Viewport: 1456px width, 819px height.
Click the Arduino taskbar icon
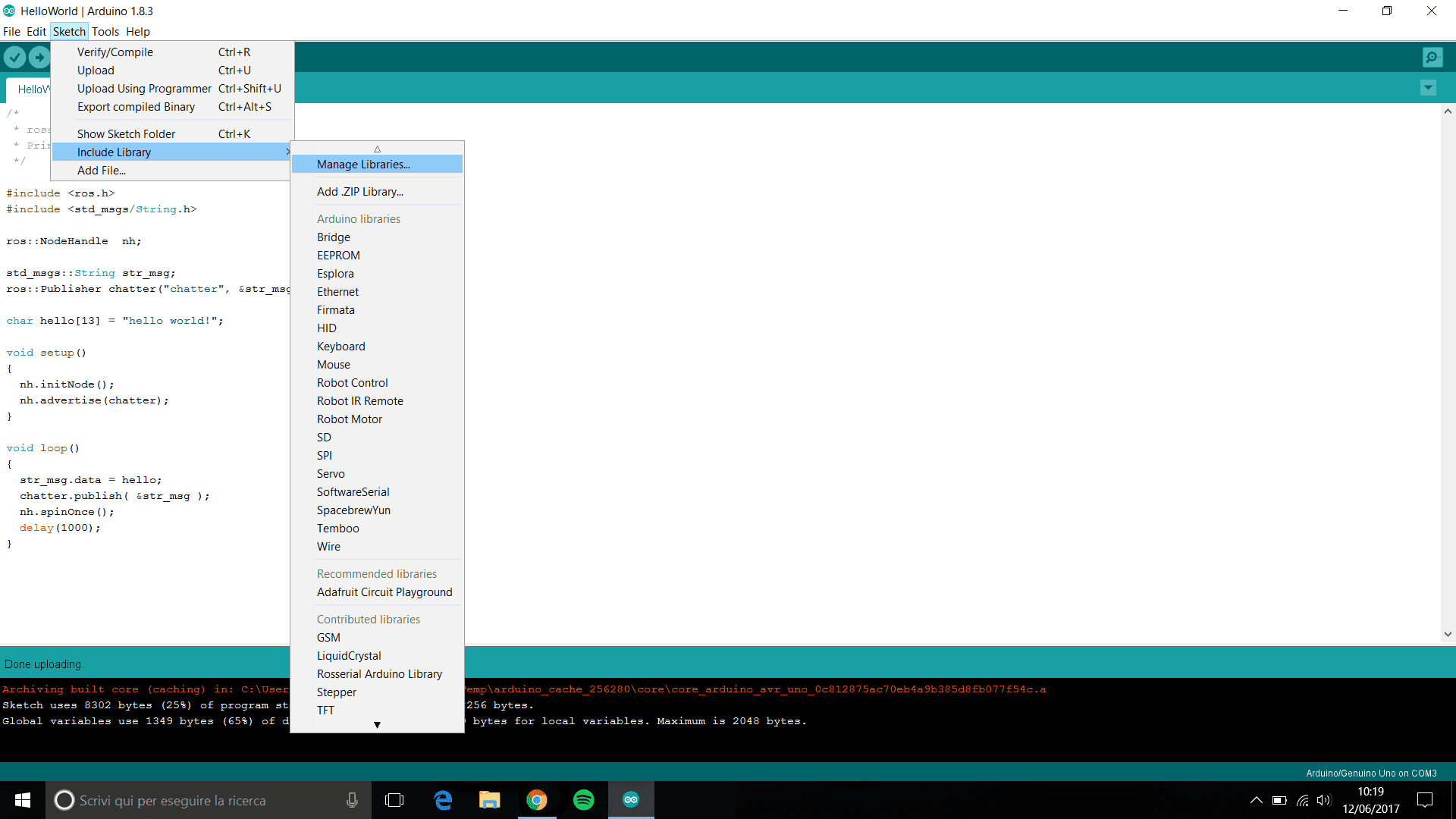[630, 800]
